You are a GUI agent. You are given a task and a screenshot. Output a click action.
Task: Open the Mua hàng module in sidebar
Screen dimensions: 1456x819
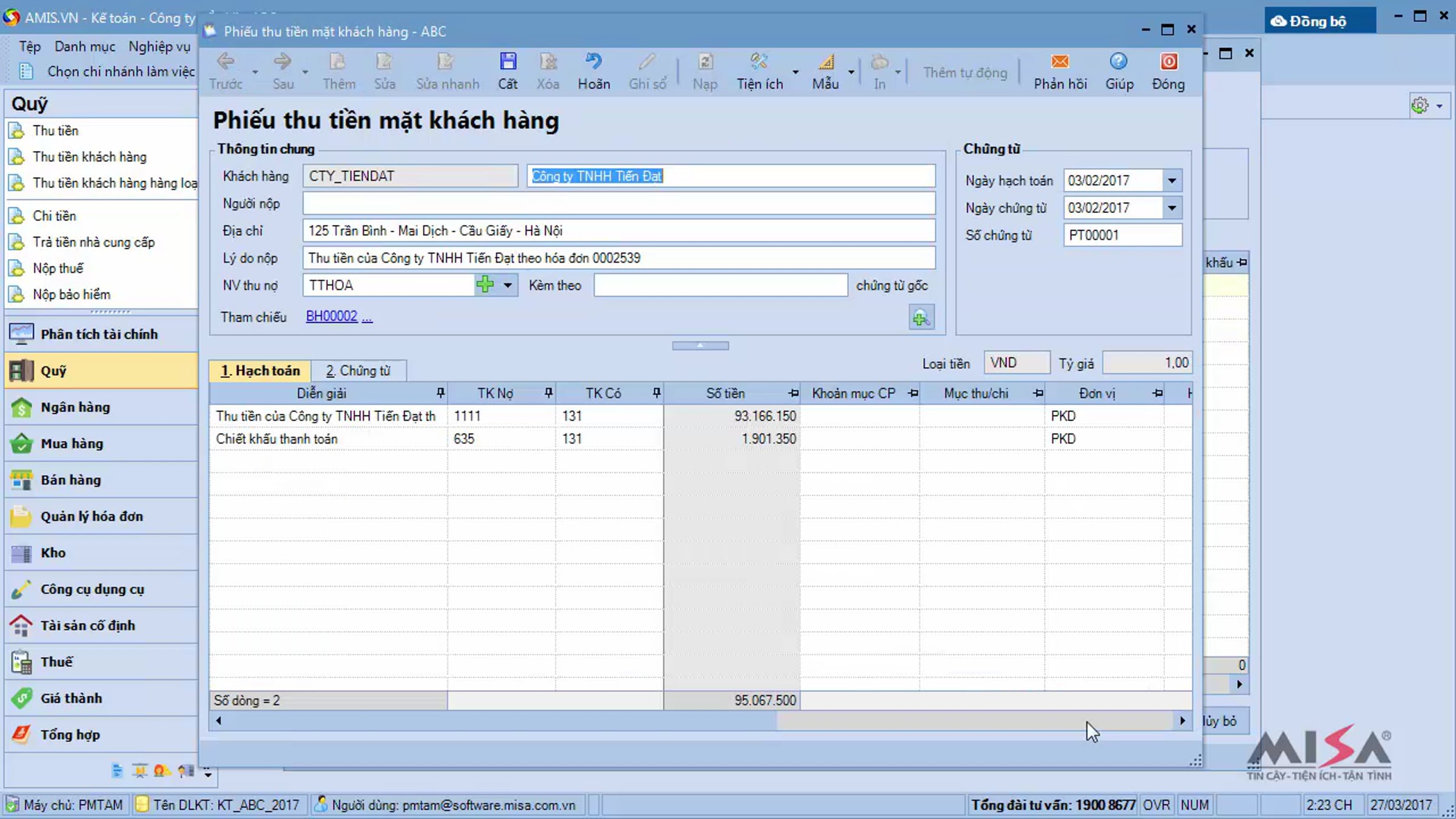(x=101, y=443)
